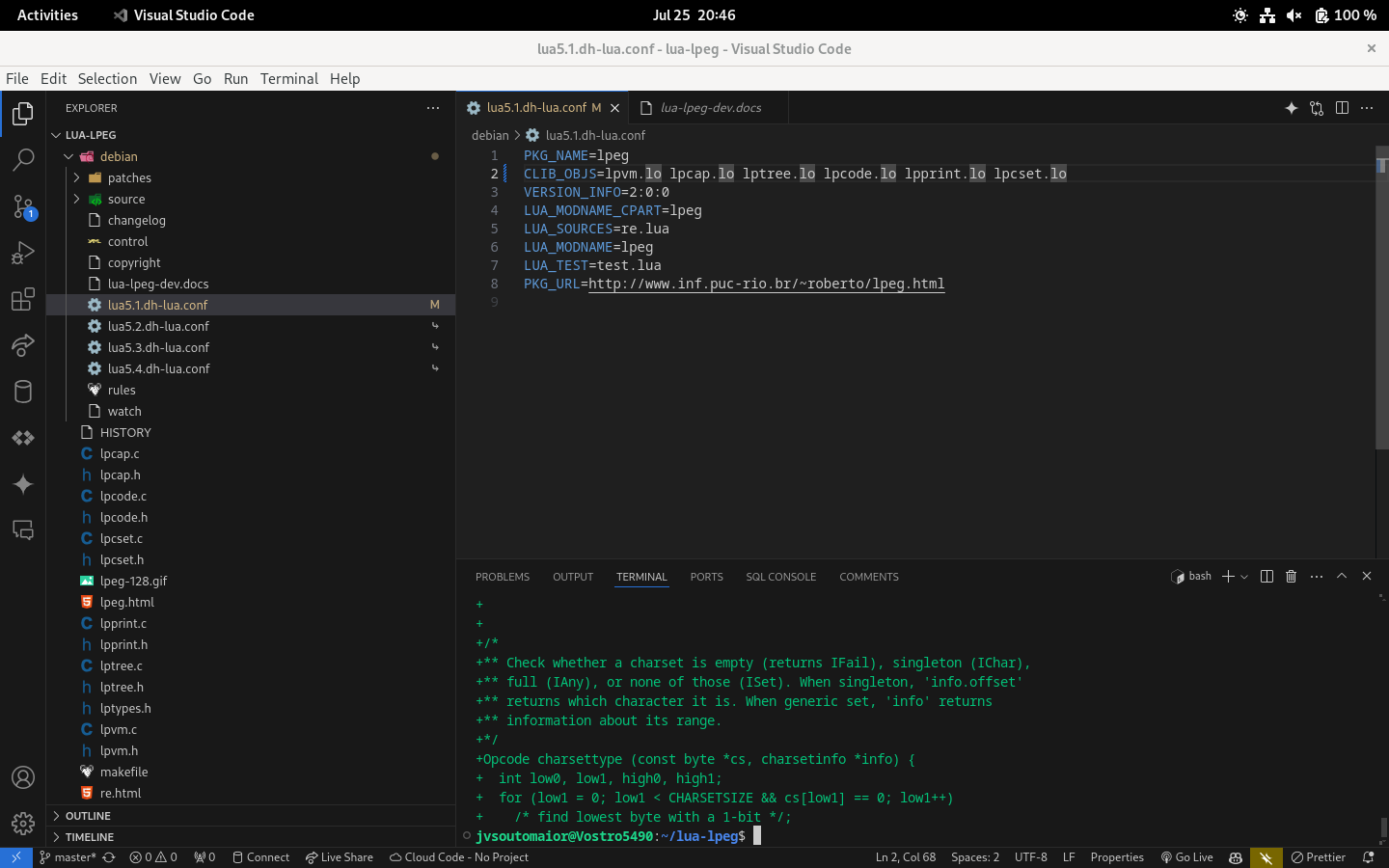Viewport: 1389px width, 868px height.
Task: Click the breadcrumb debian segment
Action: point(490,135)
